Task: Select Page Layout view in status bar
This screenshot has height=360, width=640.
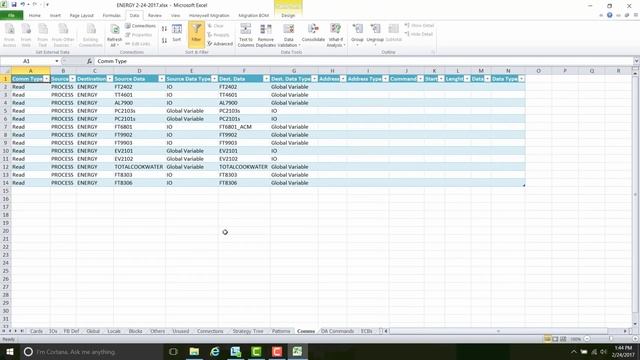Action: pos(555,339)
